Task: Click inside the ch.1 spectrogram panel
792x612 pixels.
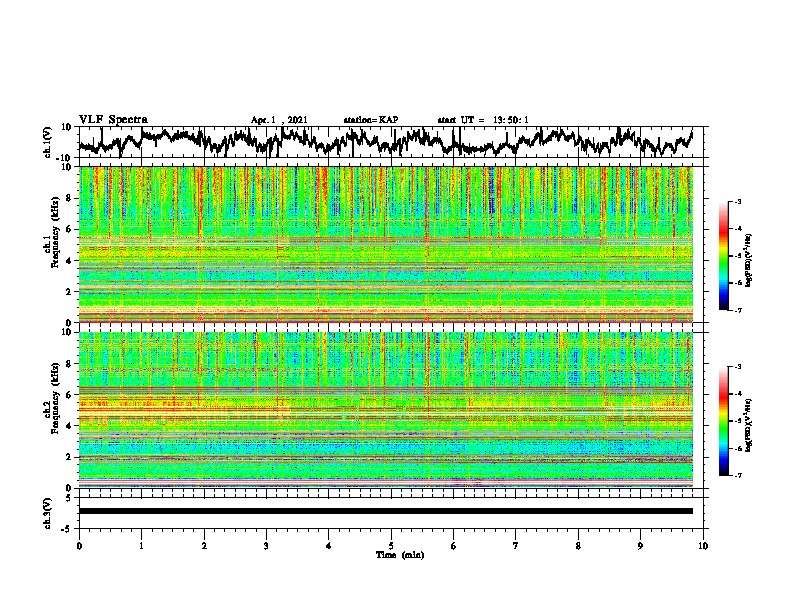Action: pos(385,244)
